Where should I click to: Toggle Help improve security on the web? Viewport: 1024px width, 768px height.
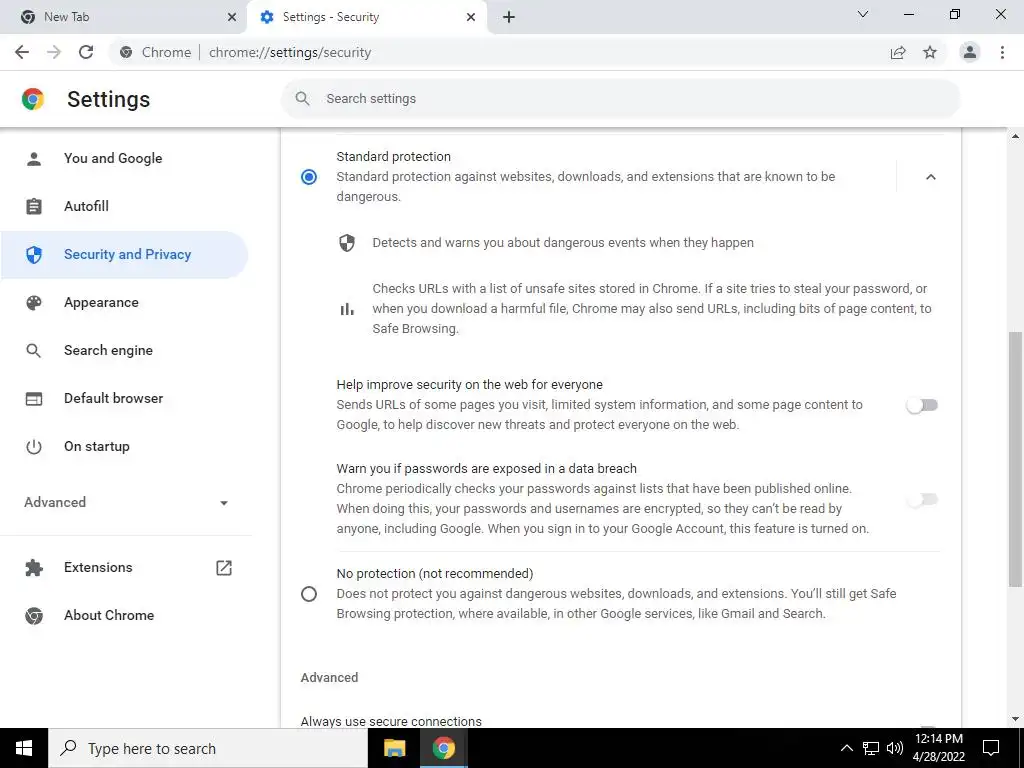(x=922, y=406)
